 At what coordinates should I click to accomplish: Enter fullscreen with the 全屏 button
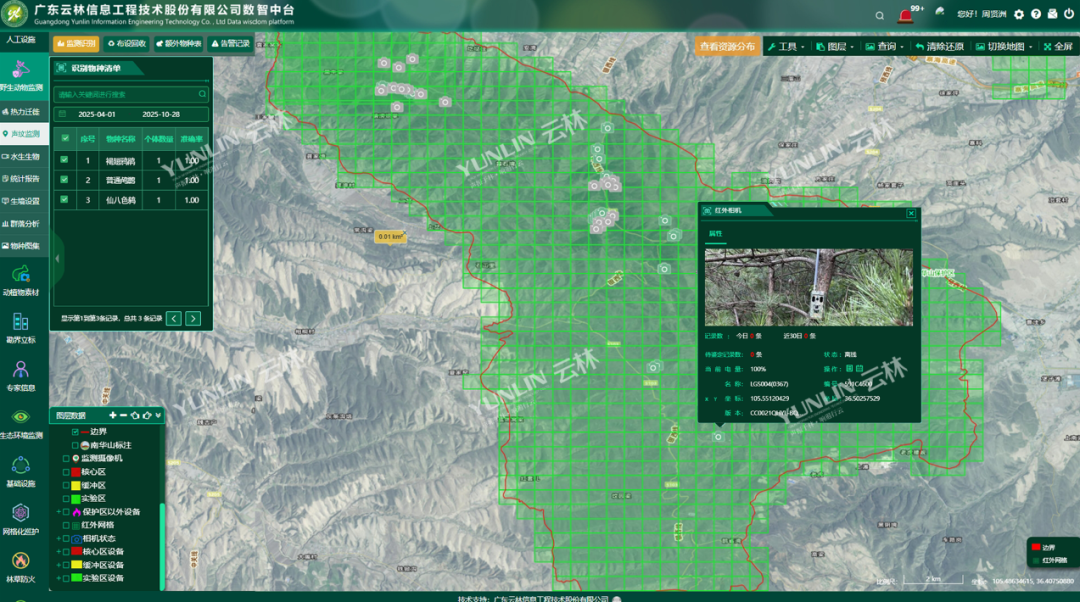(1058, 46)
